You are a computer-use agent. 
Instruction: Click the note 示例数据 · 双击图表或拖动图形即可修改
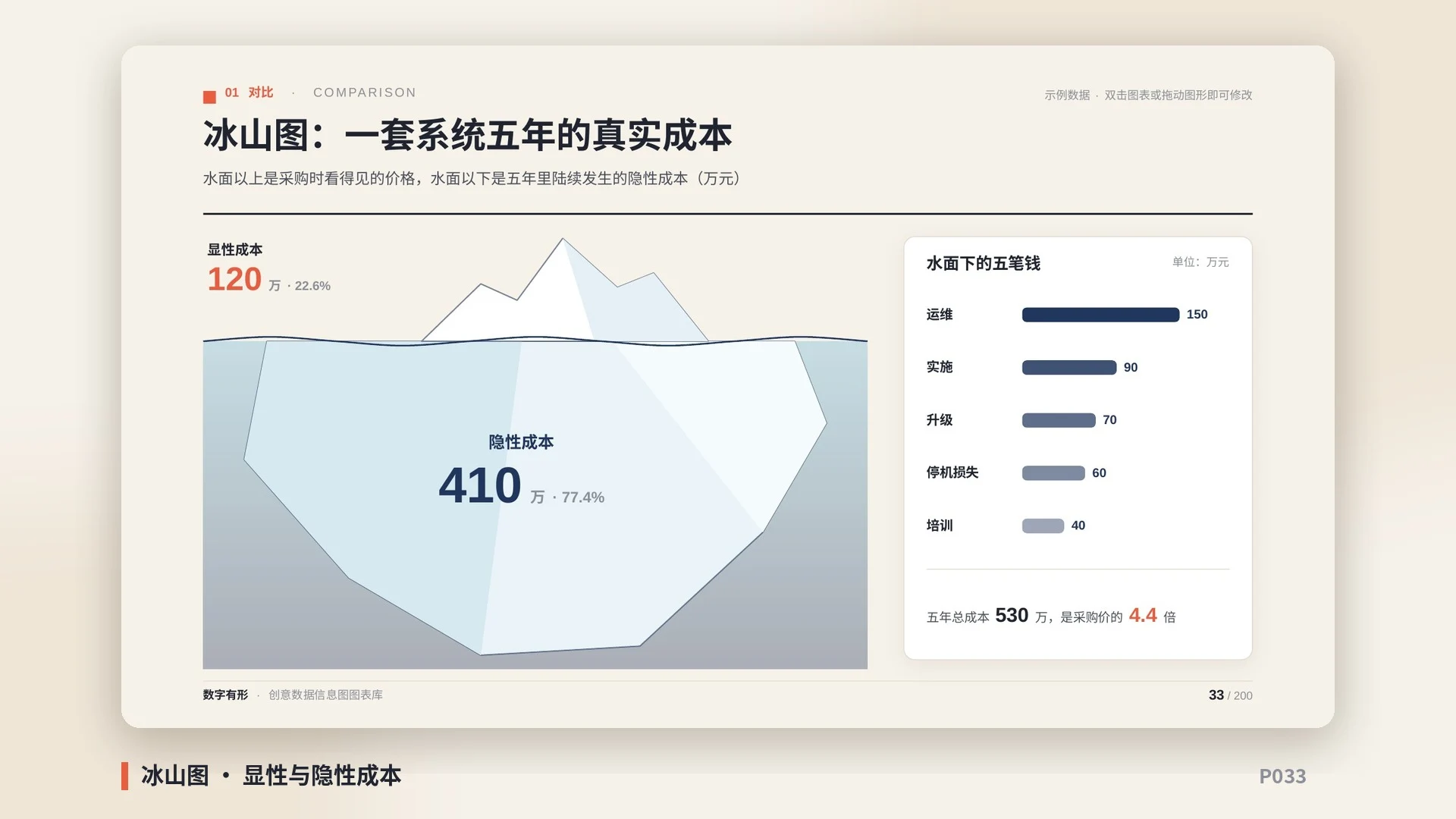1148,95
